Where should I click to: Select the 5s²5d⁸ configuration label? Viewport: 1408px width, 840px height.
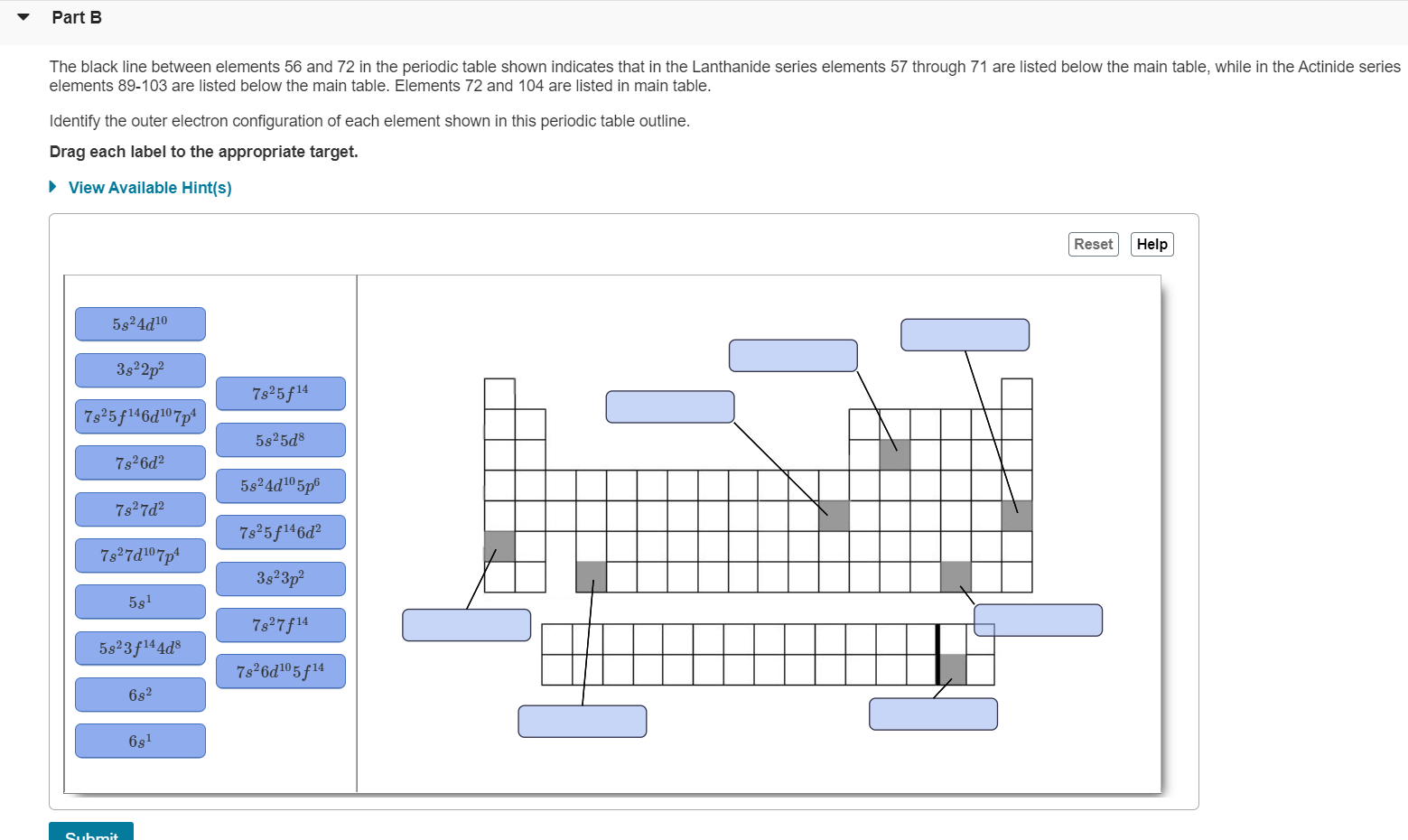(x=281, y=440)
